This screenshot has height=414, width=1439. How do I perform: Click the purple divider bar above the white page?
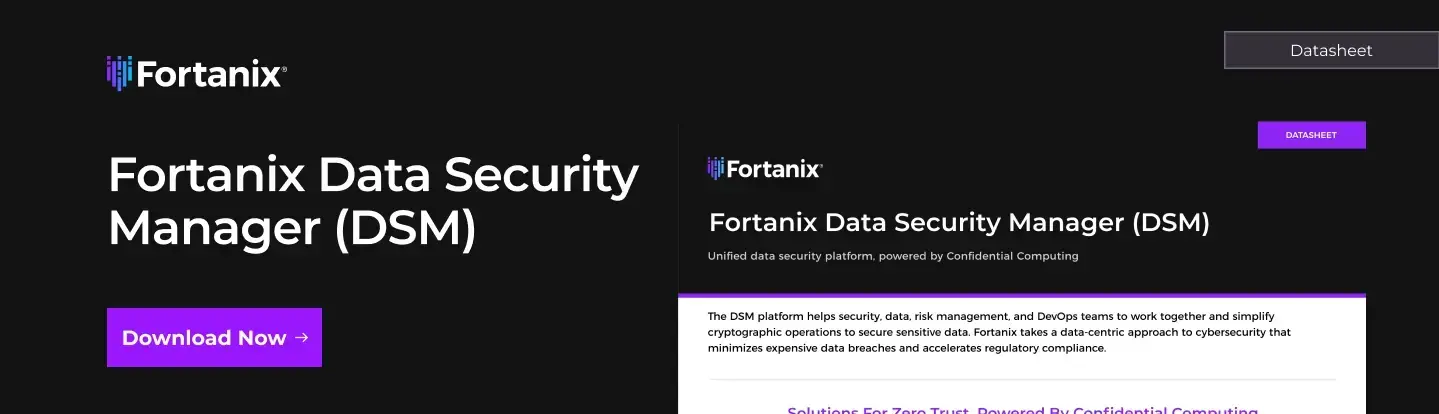(1021, 296)
